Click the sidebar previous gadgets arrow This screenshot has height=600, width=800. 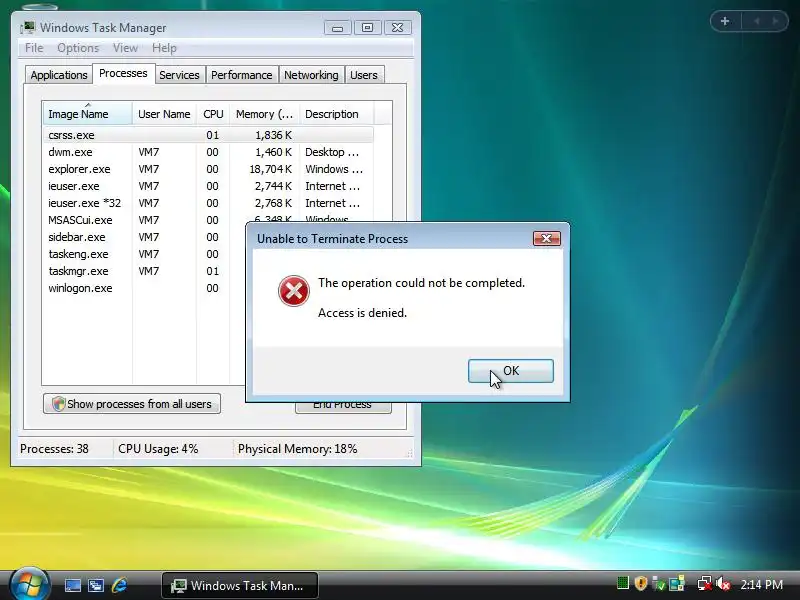click(757, 21)
